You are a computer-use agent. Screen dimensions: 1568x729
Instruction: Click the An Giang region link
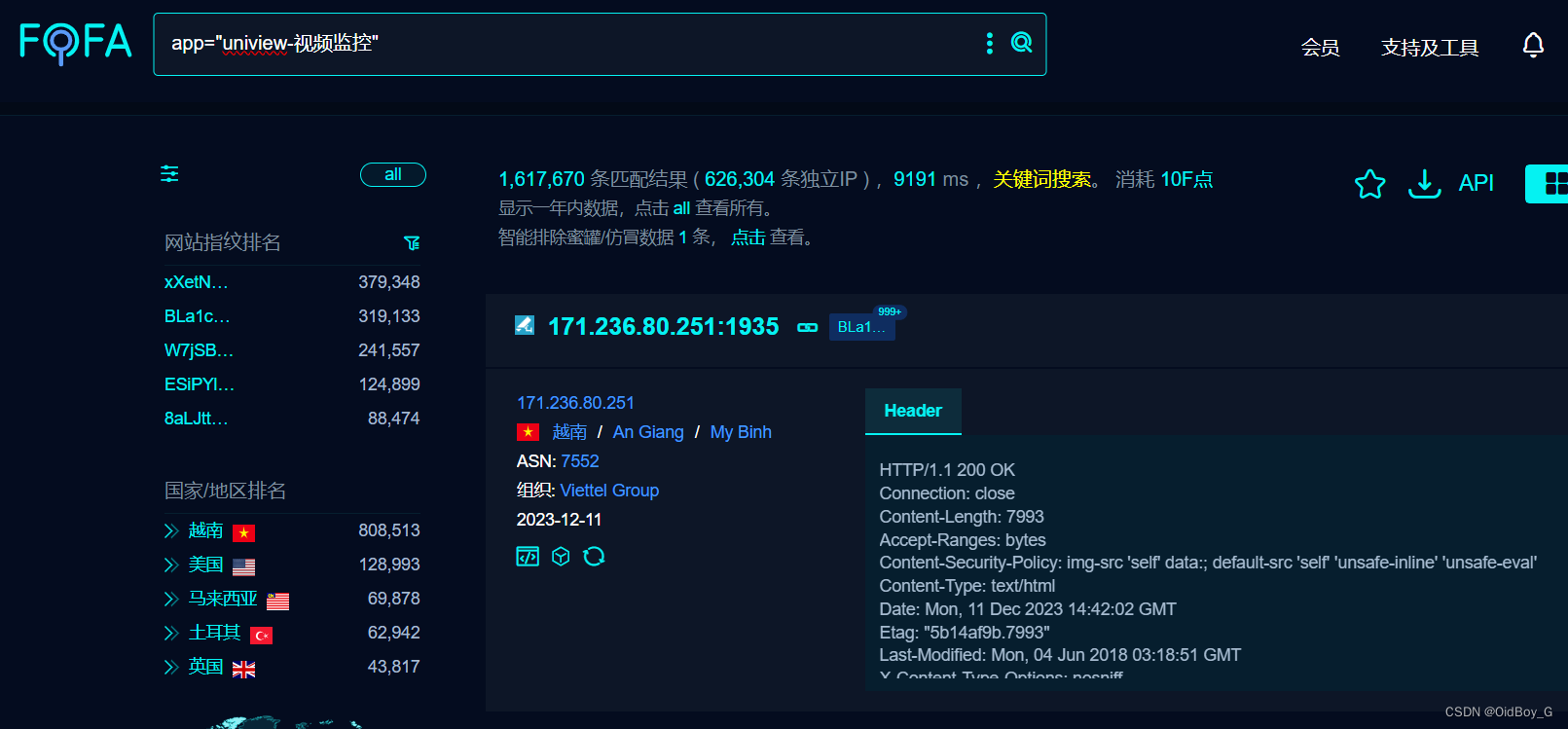coord(648,432)
